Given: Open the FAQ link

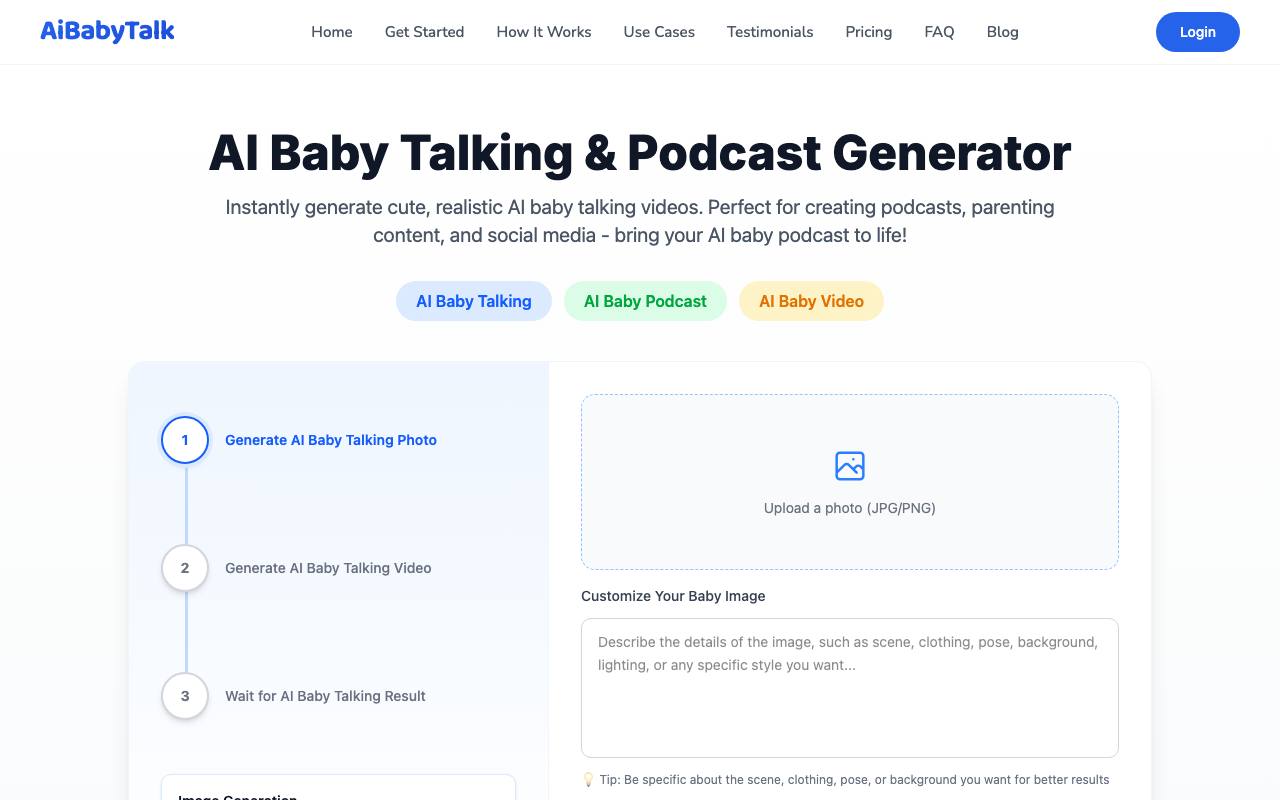Looking at the screenshot, I should coord(939,32).
